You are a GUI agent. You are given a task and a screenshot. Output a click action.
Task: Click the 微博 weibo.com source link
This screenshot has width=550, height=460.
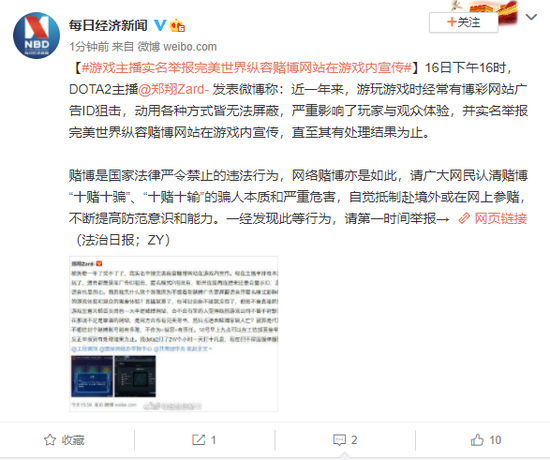(177, 47)
